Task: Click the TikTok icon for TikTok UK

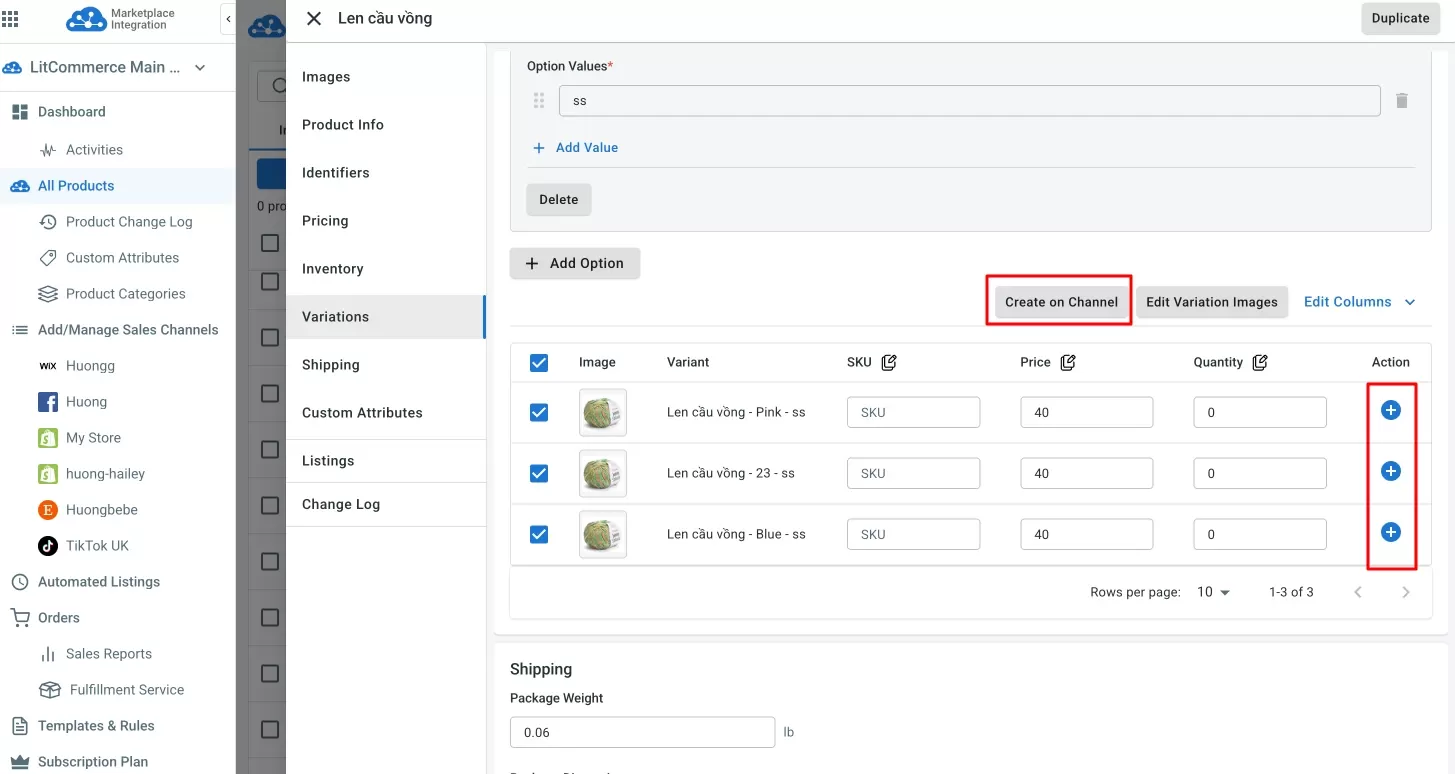Action: 47,546
